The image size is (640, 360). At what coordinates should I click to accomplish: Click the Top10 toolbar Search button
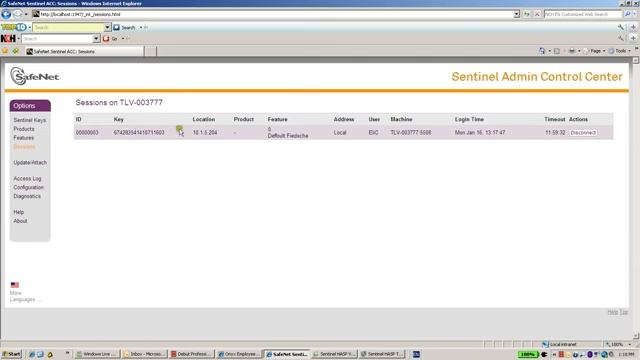pyautogui.click(x=125, y=27)
